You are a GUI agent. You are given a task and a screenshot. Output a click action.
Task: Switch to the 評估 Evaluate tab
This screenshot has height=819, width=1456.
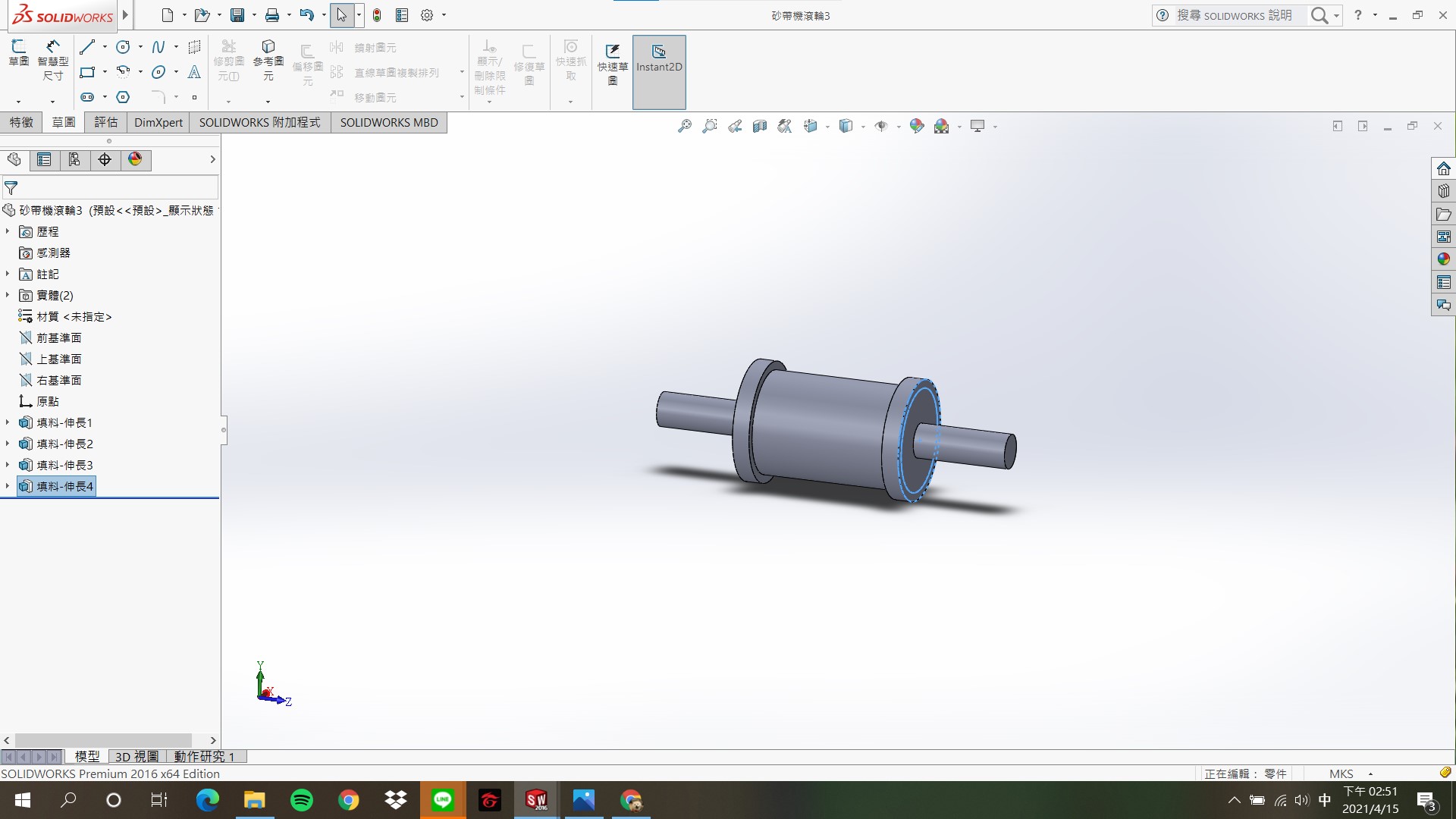click(106, 122)
